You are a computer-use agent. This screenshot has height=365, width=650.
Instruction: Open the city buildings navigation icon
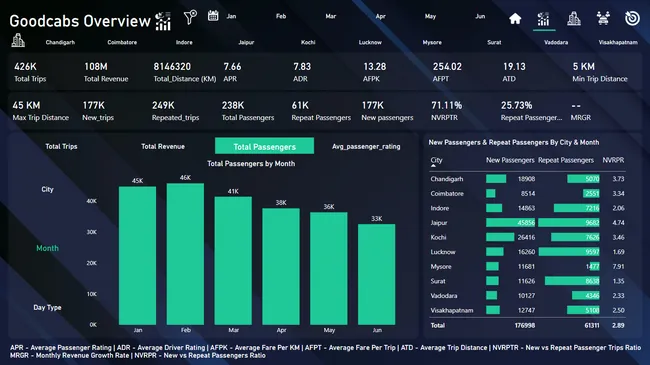(x=574, y=19)
